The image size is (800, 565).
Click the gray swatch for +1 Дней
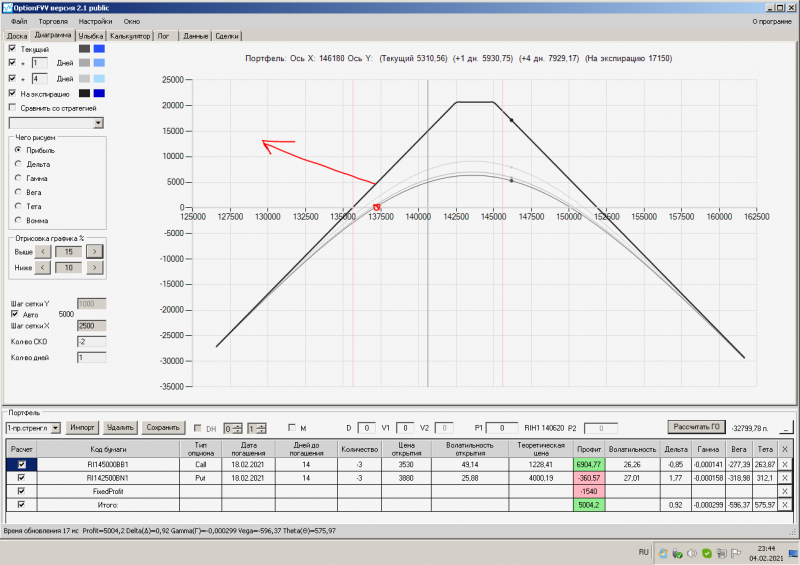(x=84, y=62)
